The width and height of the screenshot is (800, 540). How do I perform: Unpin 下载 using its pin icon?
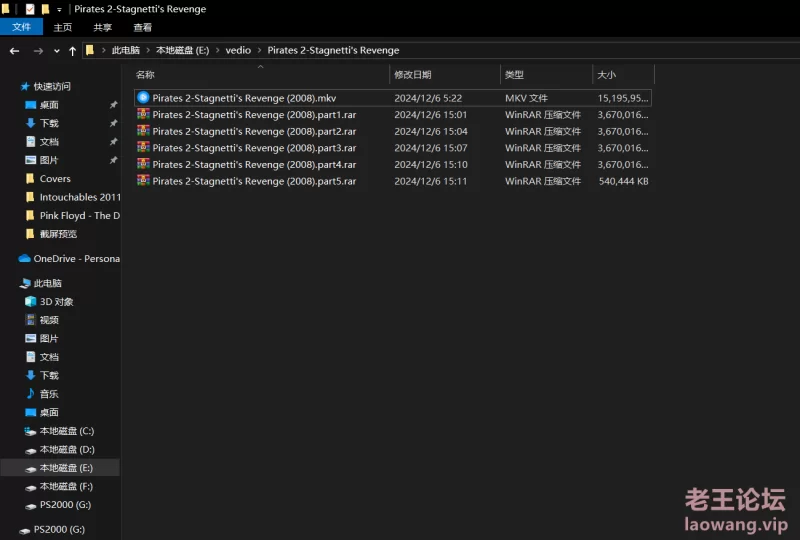click(113, 123)
